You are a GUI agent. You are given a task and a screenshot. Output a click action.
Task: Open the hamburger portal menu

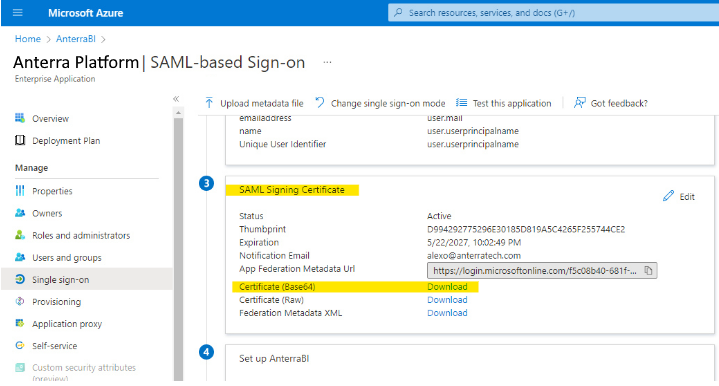tap(18, 13)
